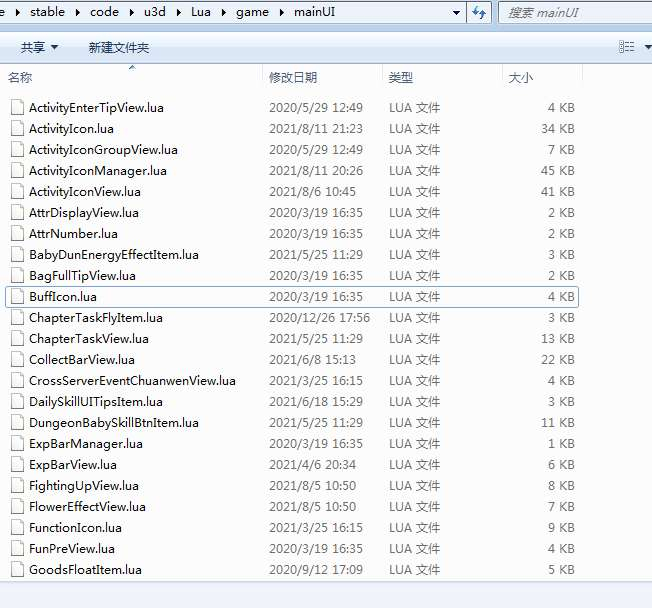Select the ActivityIcon.lua file icon

point(17,129)
